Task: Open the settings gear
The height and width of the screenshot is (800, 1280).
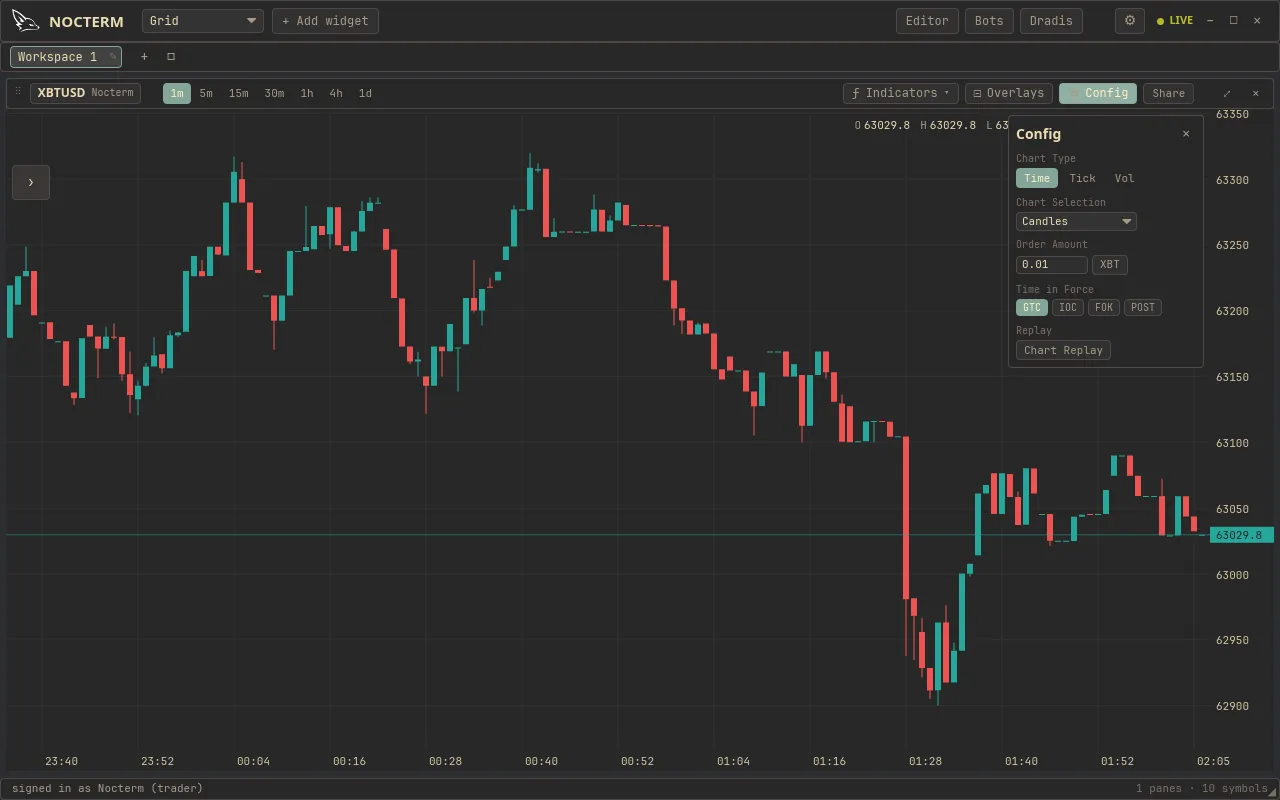Action: click(1130, 21)
